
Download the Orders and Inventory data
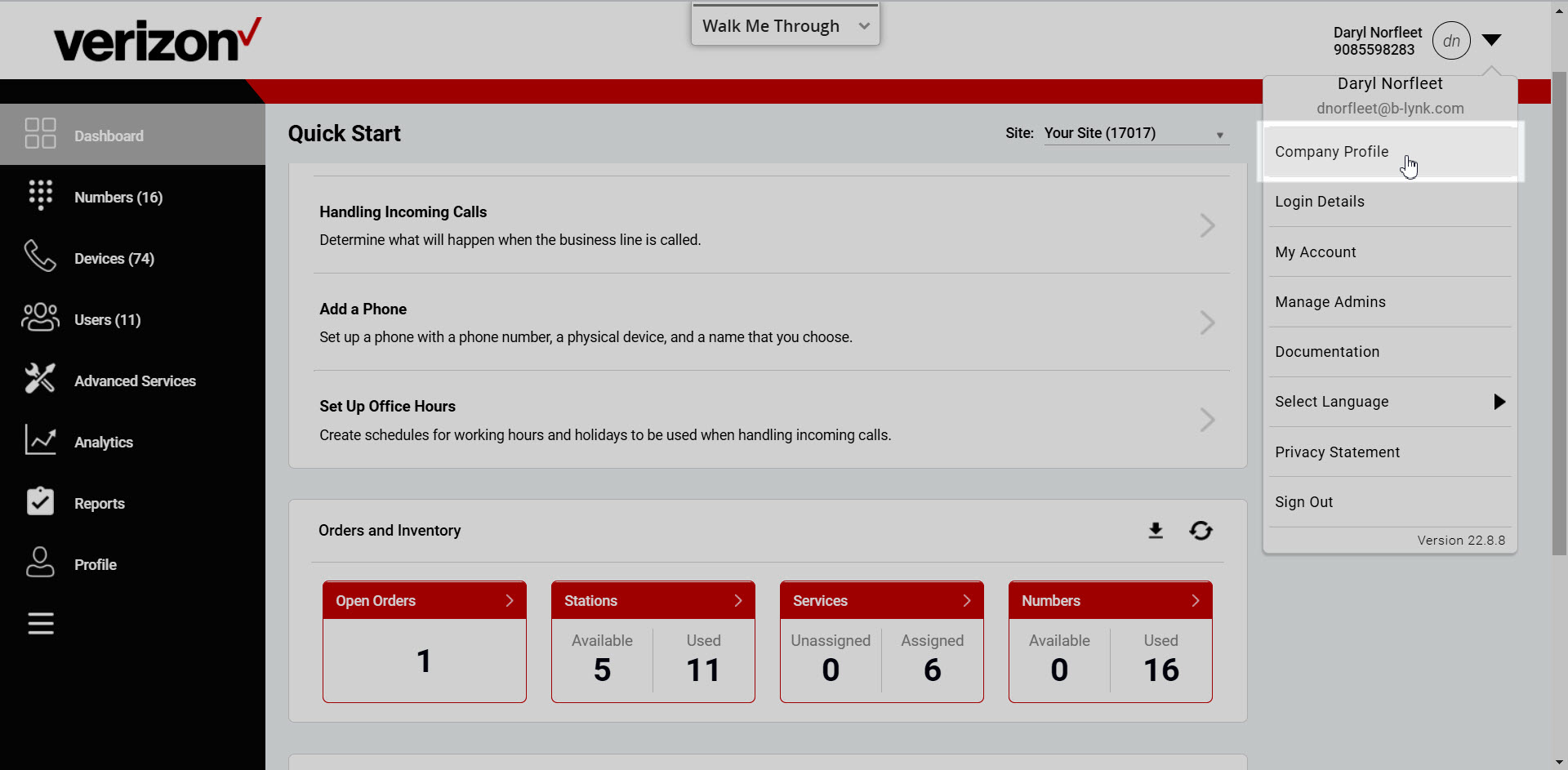(1156, 531)
